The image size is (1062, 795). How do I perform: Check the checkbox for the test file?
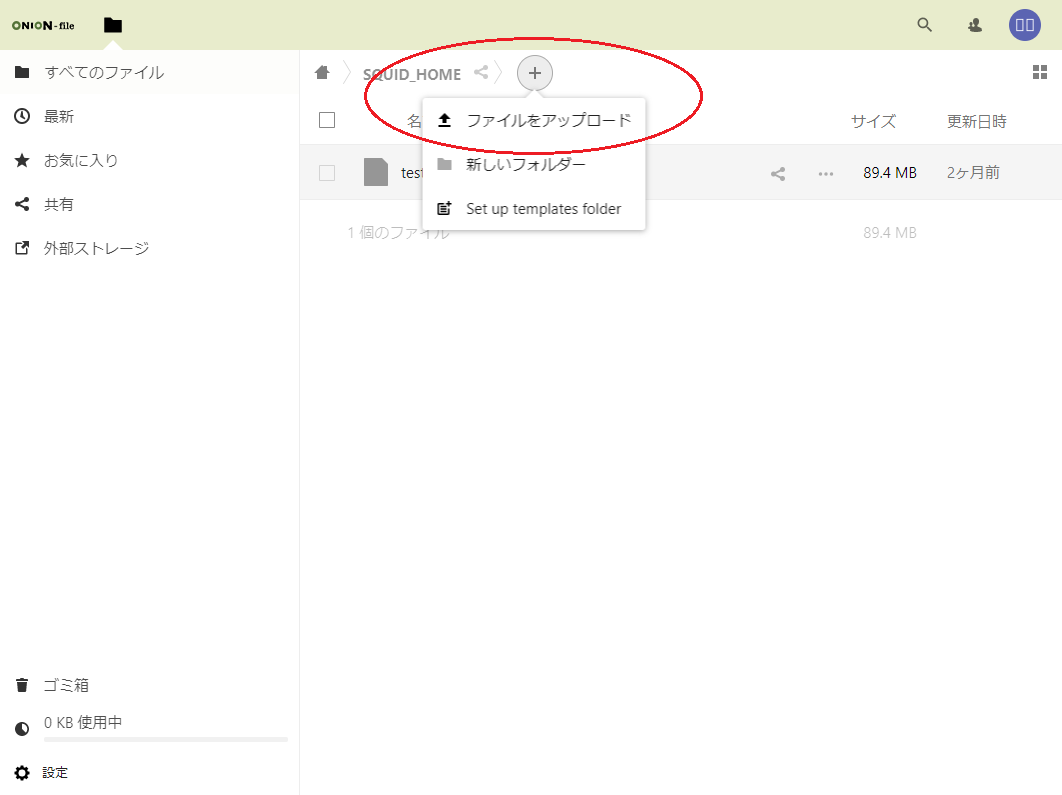tap(327, 173)
